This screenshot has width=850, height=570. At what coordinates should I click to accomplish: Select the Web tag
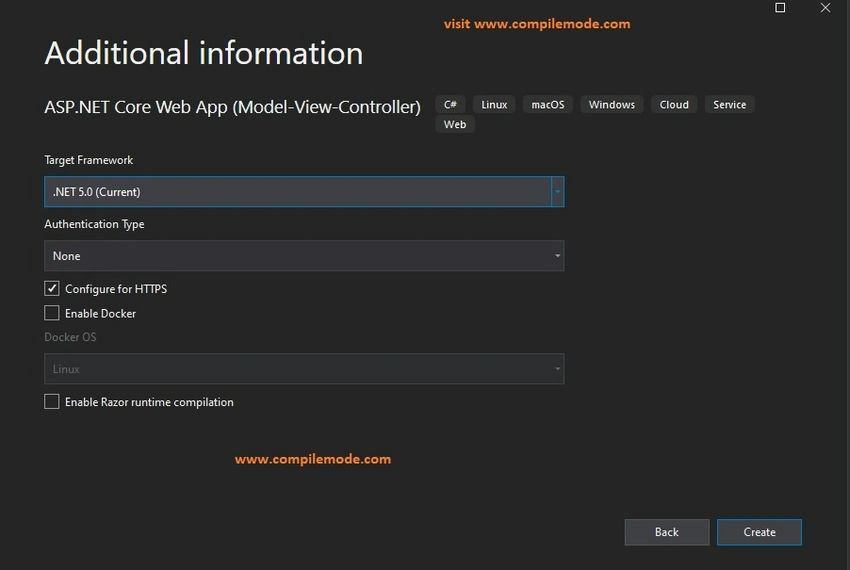click(455, 124)
